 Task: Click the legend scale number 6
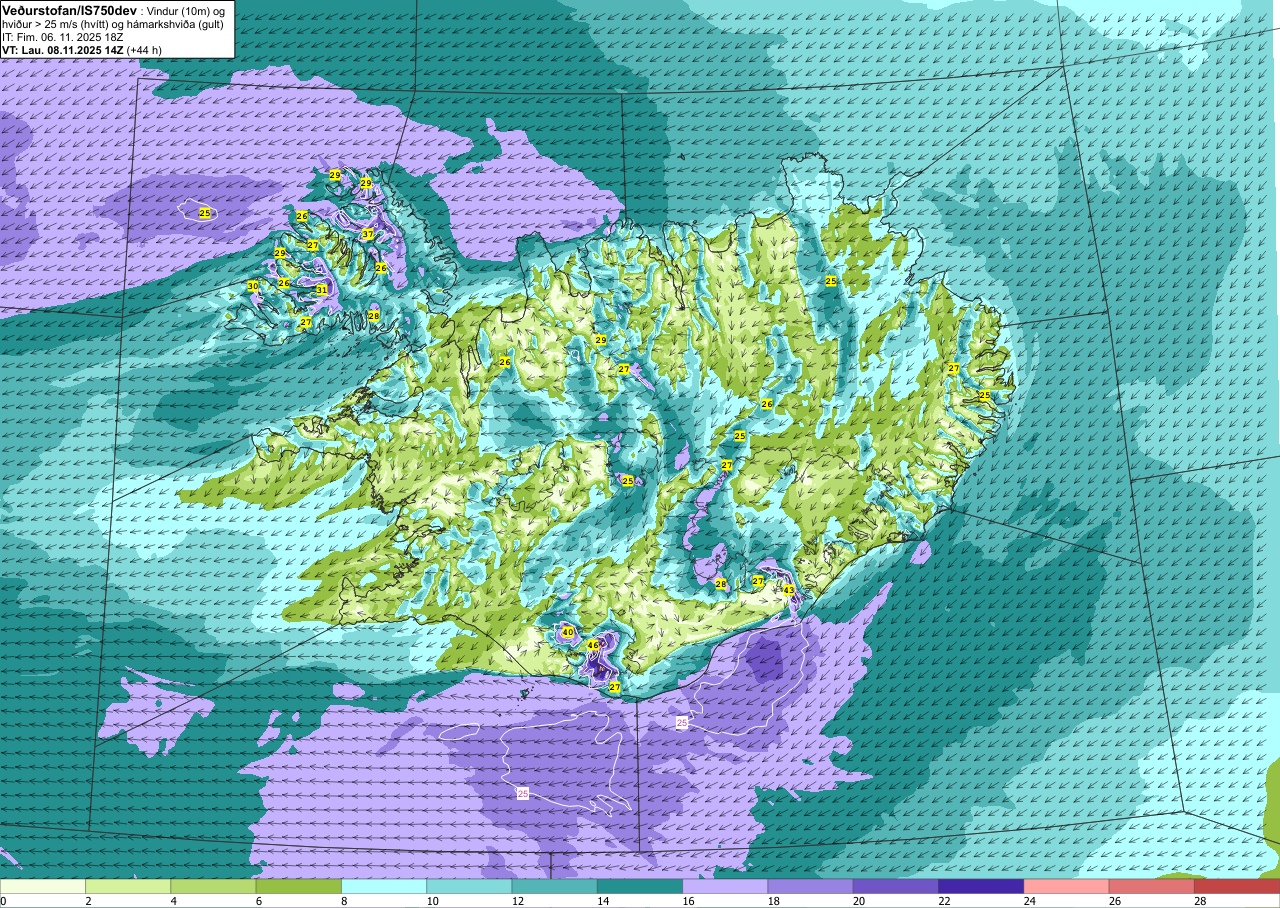258,901
